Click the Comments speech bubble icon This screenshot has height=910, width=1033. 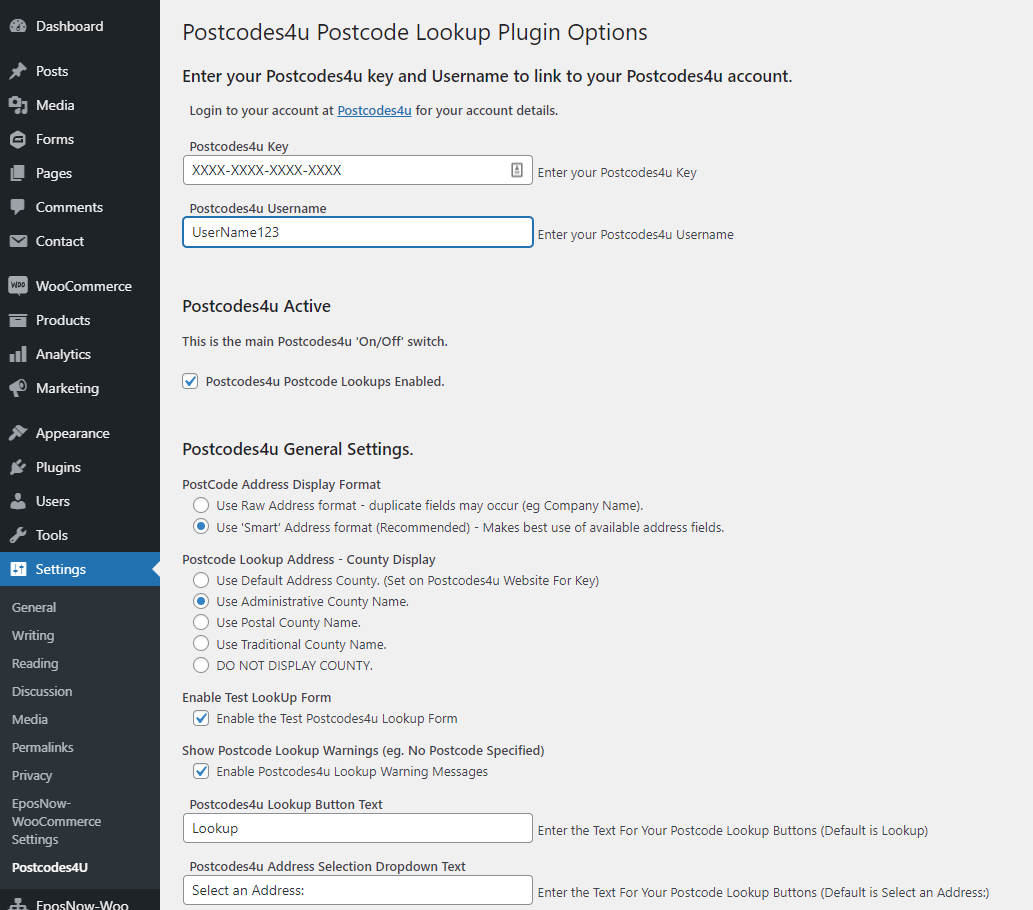click(18, 207)
